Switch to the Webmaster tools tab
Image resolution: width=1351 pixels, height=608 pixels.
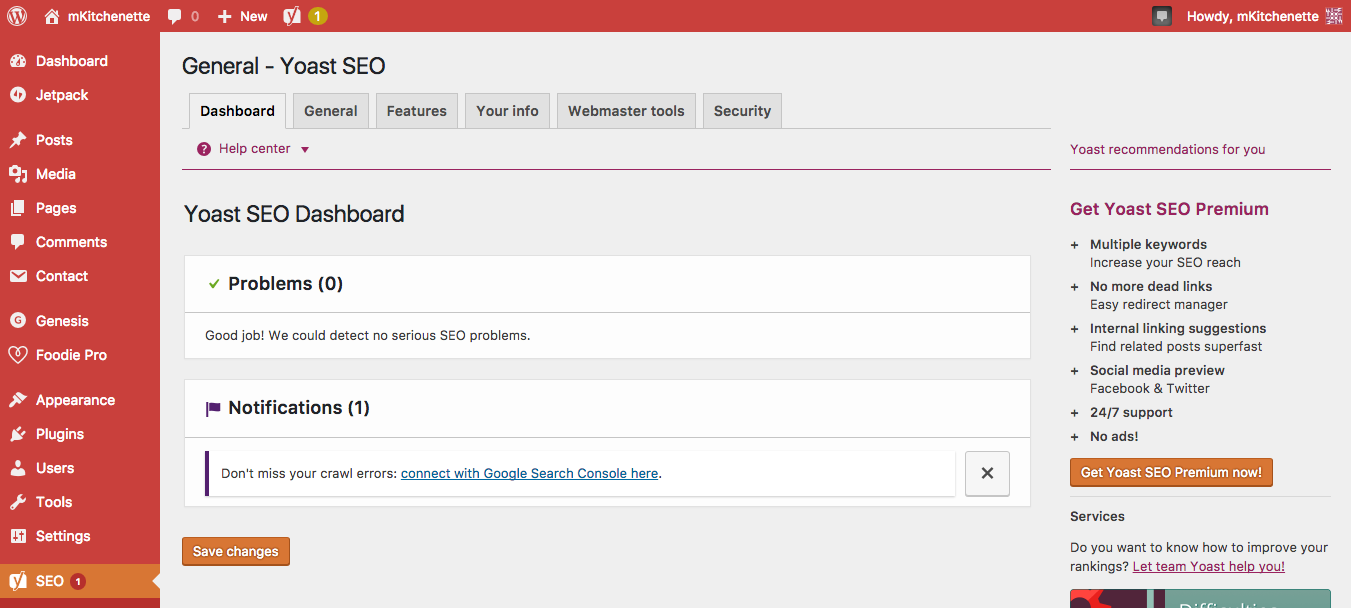coord(626,111)
